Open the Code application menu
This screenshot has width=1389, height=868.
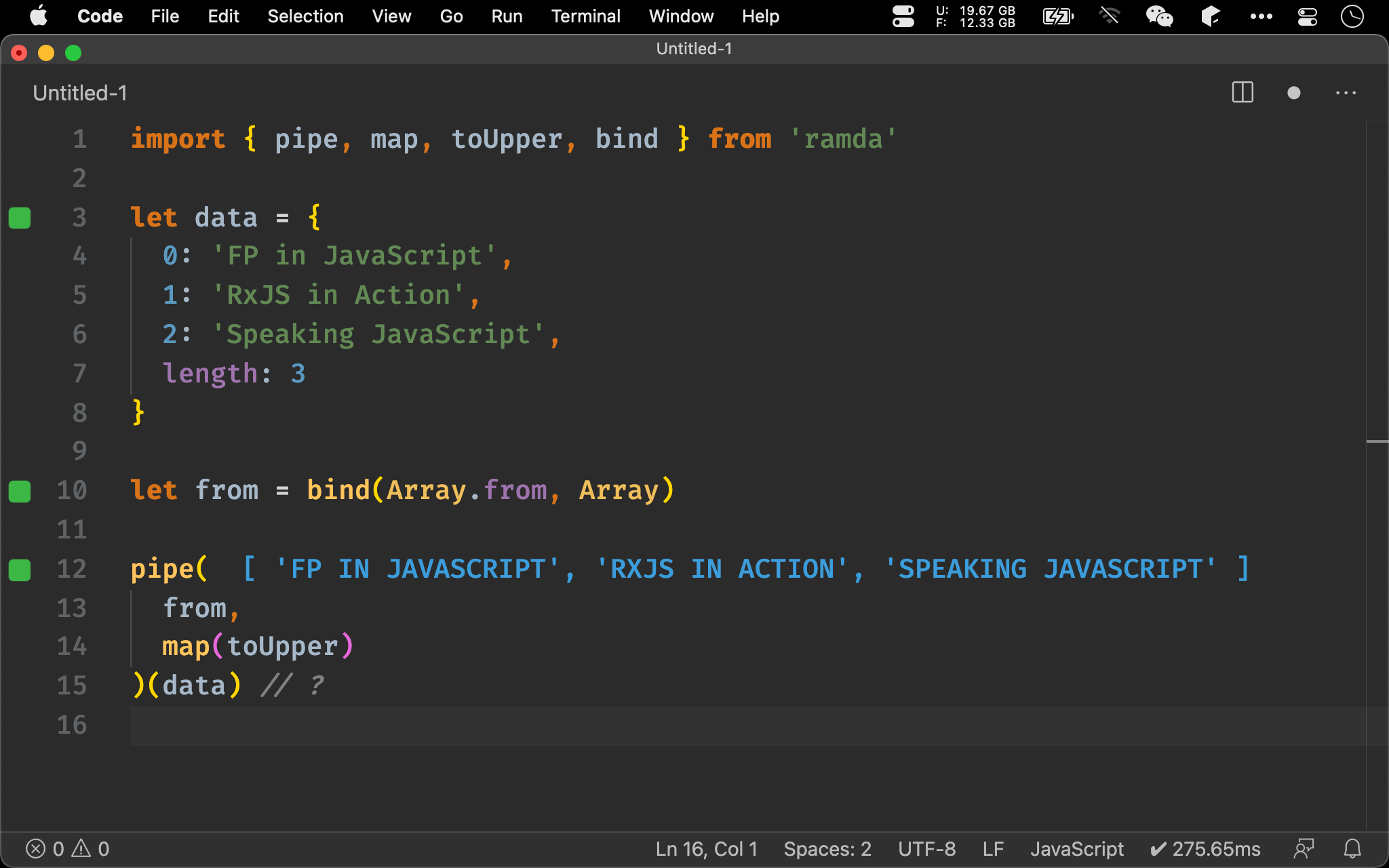100,16
